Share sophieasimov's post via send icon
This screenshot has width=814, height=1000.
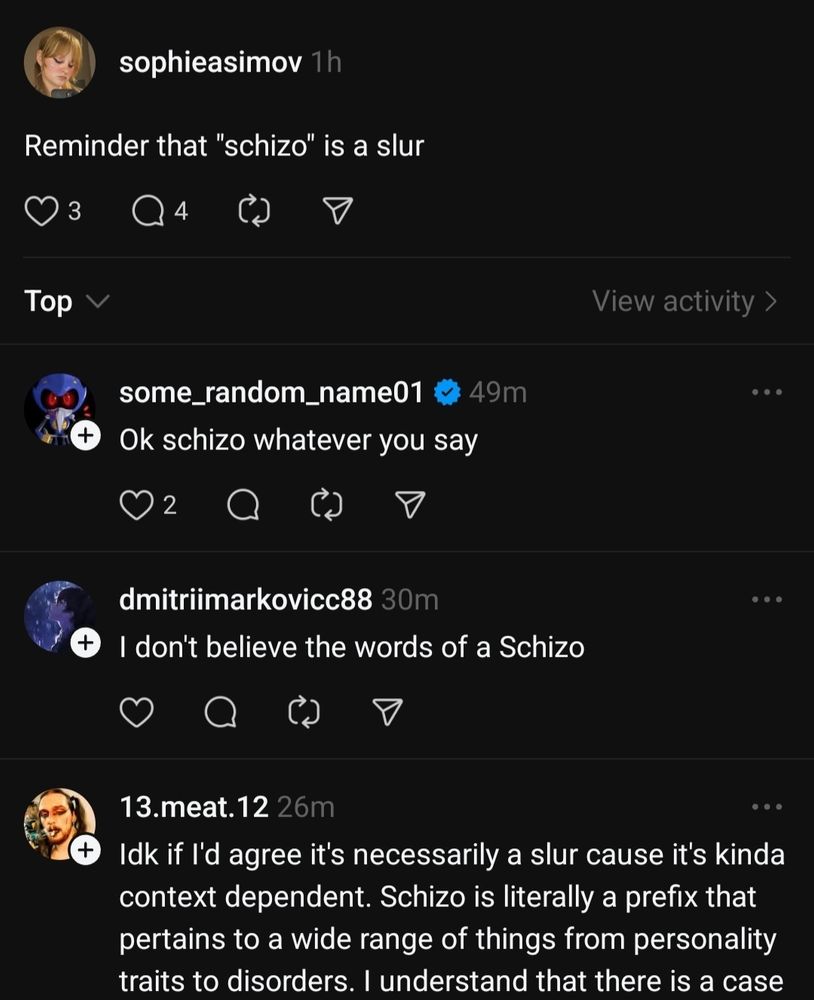(x=338, y=211)
